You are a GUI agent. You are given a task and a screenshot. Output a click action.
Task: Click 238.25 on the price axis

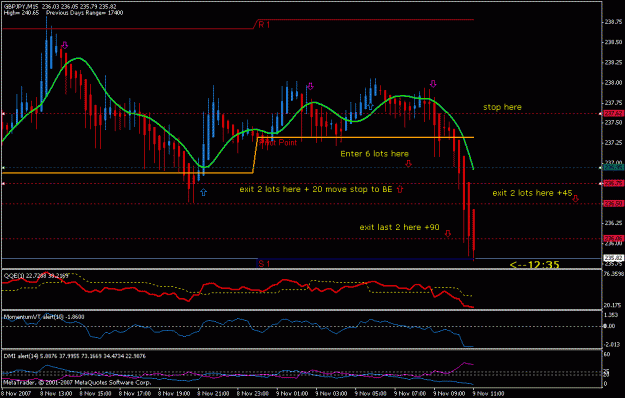click(613, 63)
